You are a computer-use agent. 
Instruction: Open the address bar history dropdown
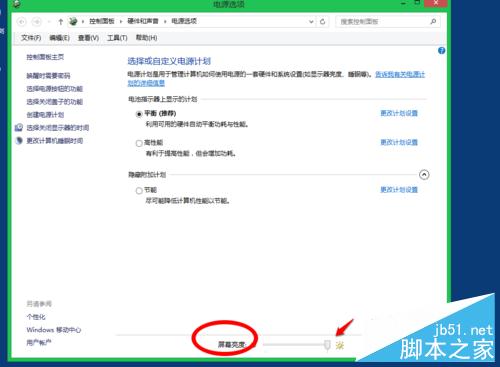point(311,22)
